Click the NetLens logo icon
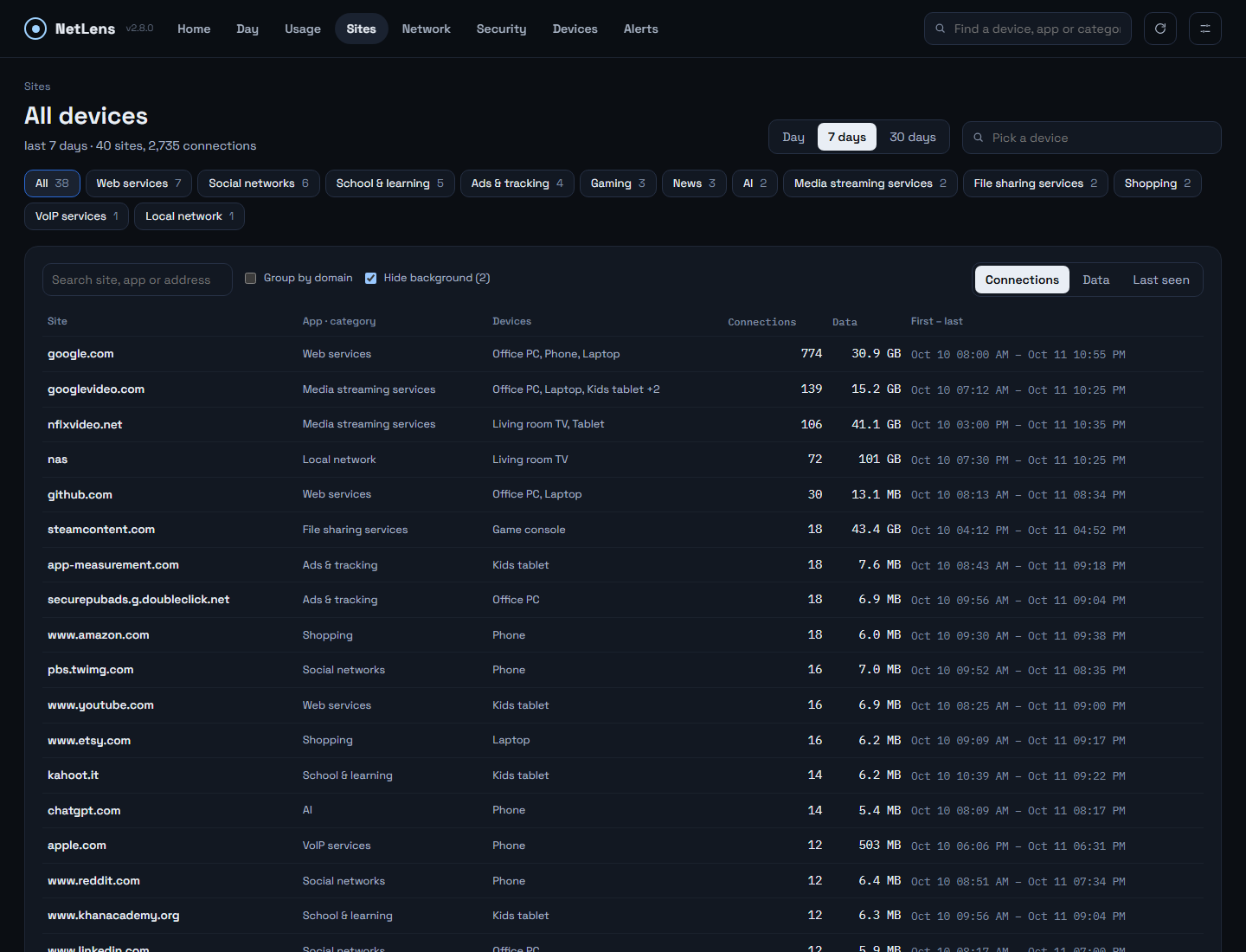1246x952 pixels. pyautogui.click(x=35, y=29)
